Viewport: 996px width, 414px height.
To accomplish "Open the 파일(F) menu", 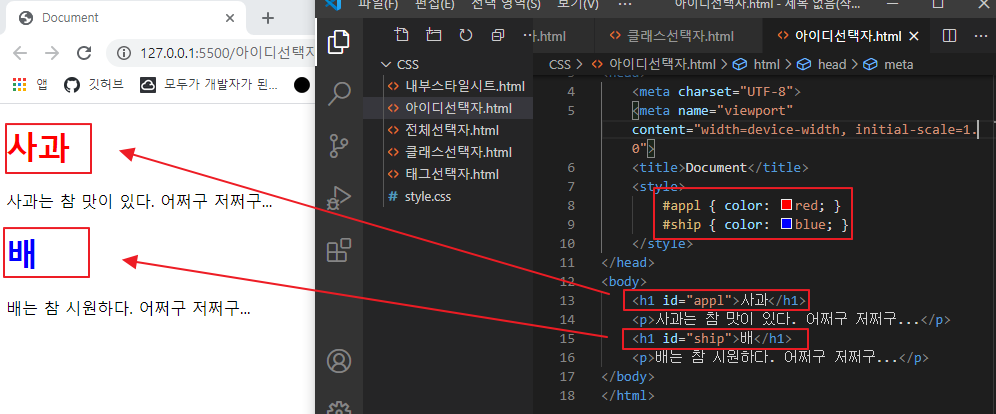I will 379,4.
